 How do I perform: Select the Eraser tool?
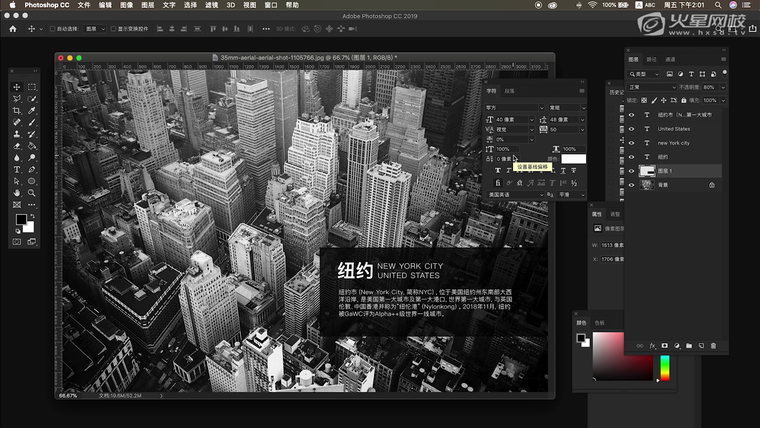pos(17,146)
